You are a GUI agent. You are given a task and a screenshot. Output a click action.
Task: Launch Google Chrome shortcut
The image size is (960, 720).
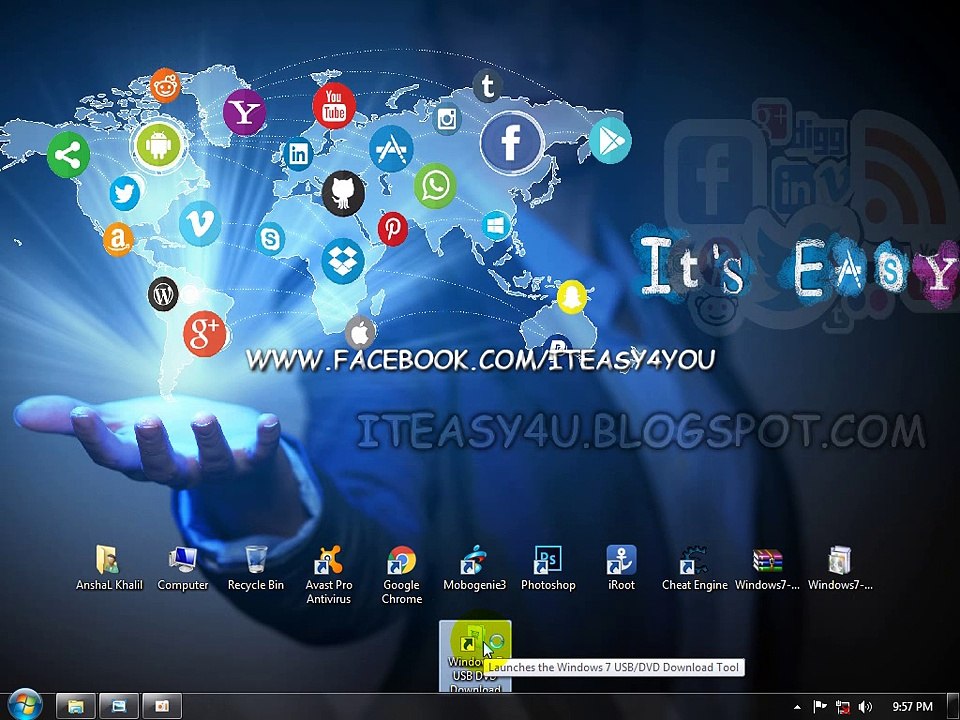coord(402,575)
